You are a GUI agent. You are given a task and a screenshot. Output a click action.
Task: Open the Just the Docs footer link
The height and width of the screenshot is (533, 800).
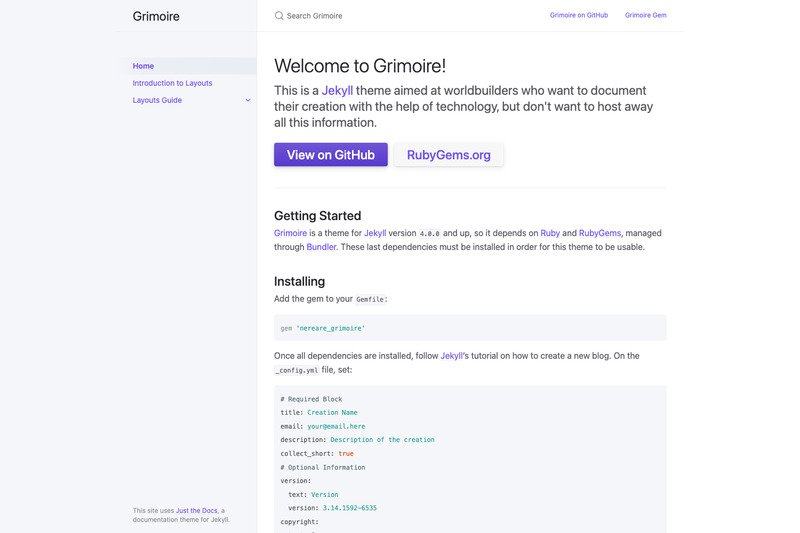pyautogui.click(x=196, y=511)
